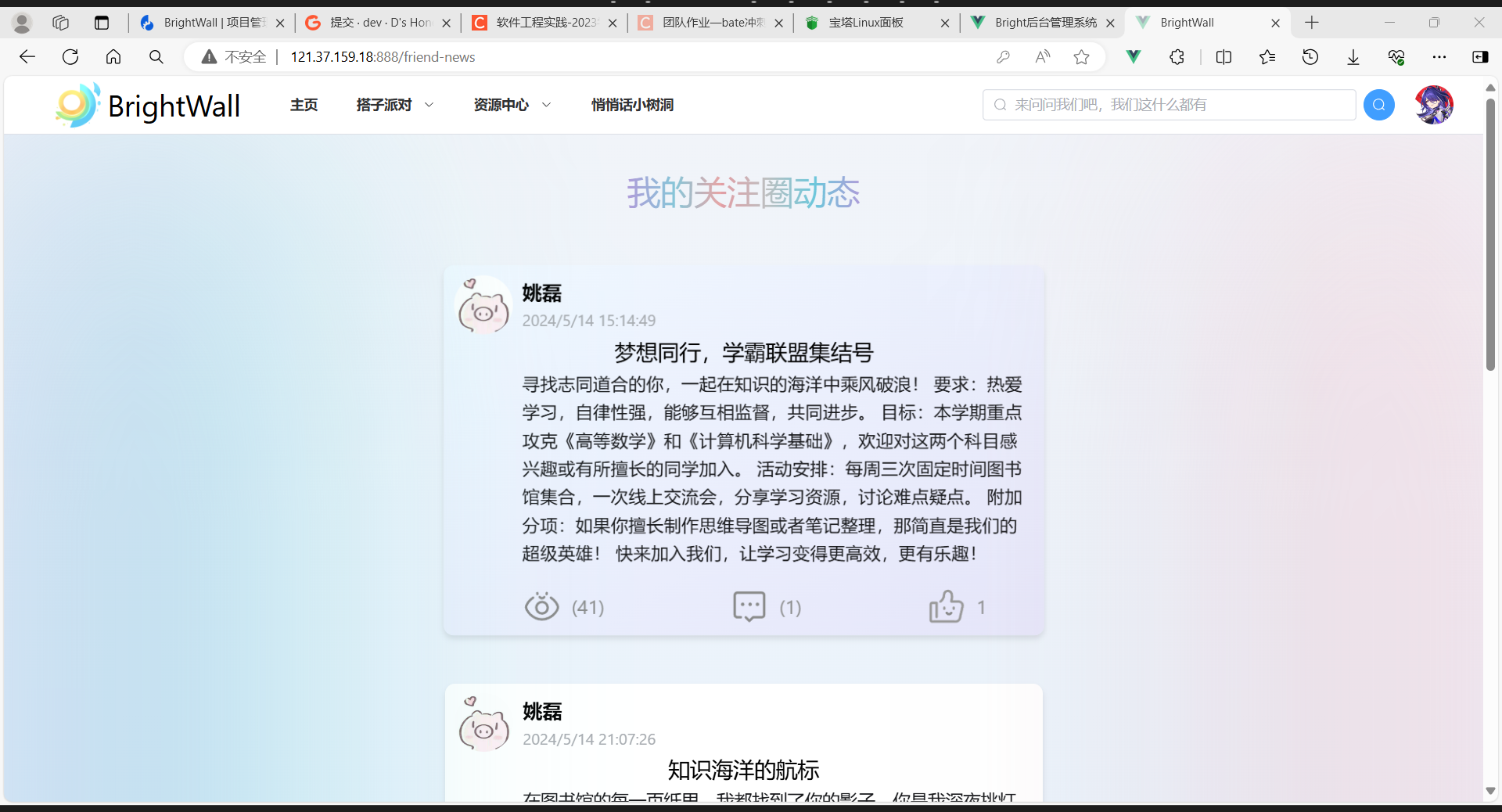Open the tab actions menu
Viewport: 1502px width, 812px height.
pos(102,23)
